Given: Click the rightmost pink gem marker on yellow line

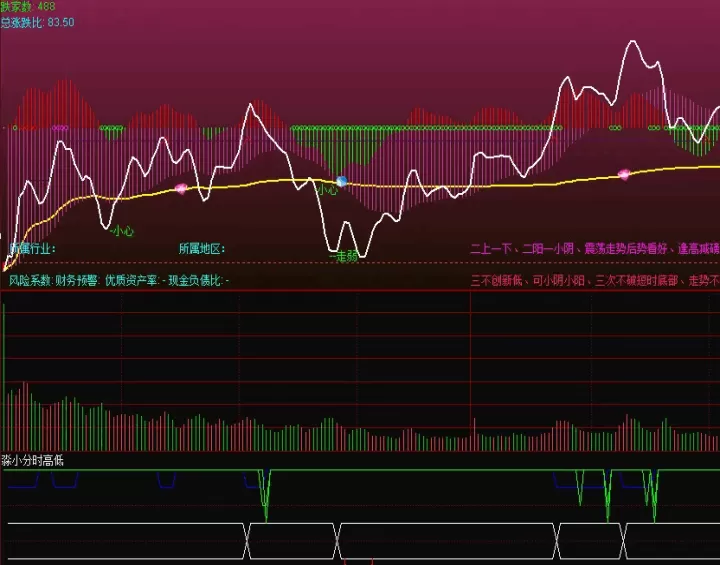Looking at the screenshot, I should pos(624,174).
